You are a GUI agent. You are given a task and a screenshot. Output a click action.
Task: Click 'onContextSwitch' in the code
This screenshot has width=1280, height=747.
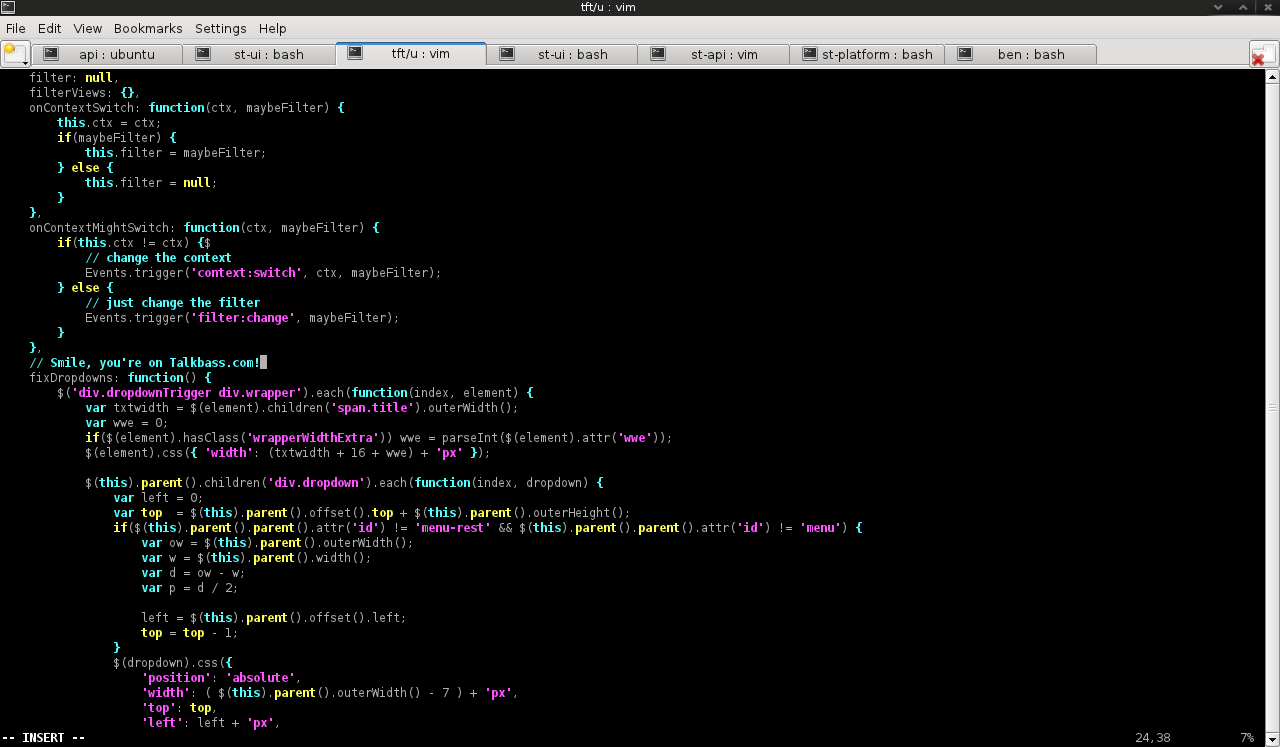tap(82, 107)
